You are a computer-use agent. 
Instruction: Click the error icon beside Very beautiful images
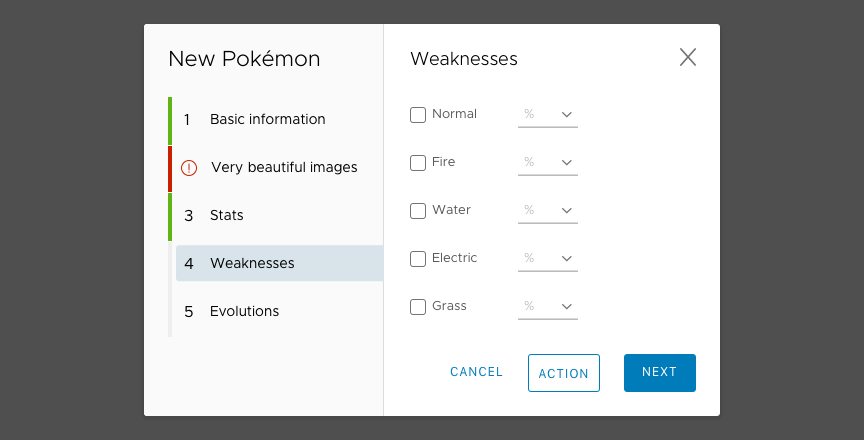pos(189,168)
